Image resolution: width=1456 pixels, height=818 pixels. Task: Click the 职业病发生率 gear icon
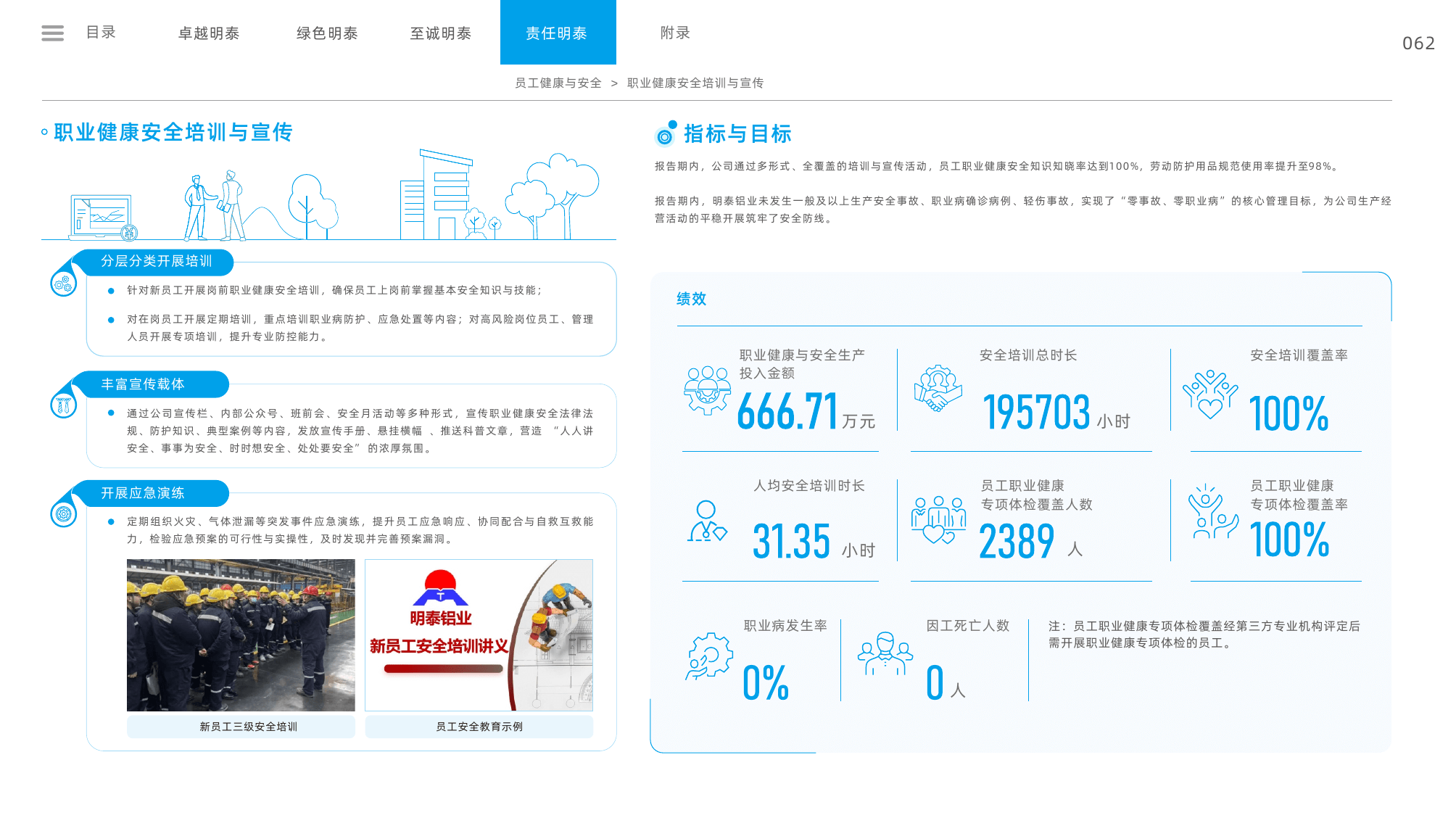coord(709,656)
